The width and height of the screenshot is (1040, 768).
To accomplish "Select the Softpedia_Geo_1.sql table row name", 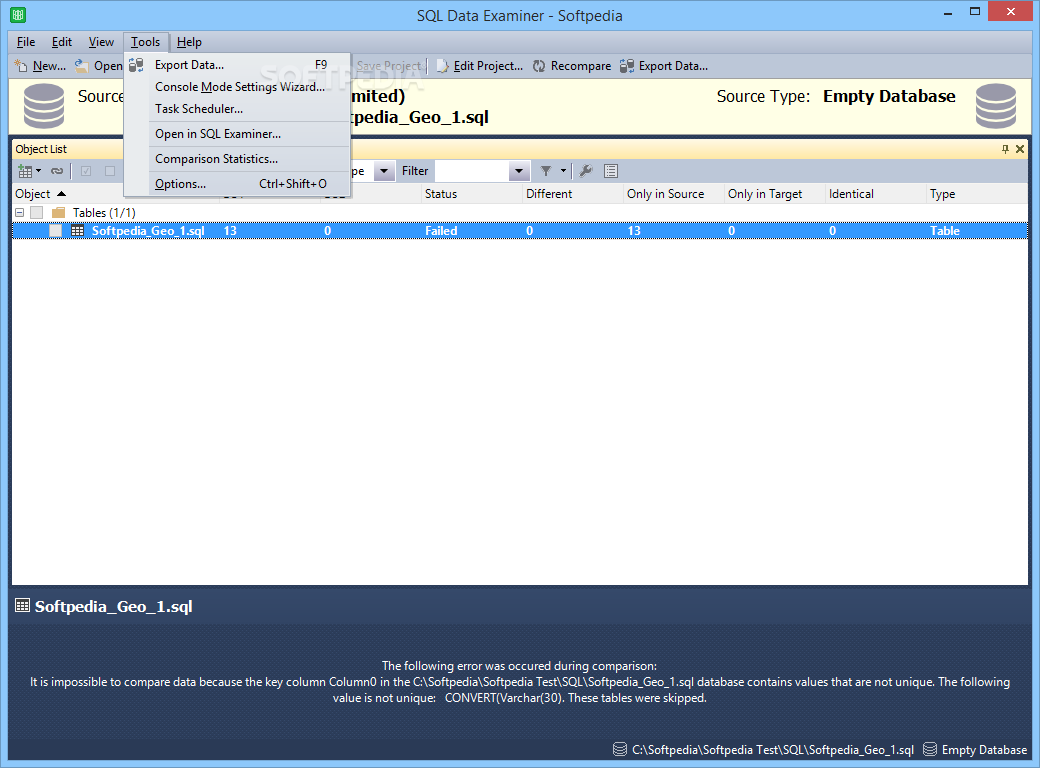I will coord(148,231).
